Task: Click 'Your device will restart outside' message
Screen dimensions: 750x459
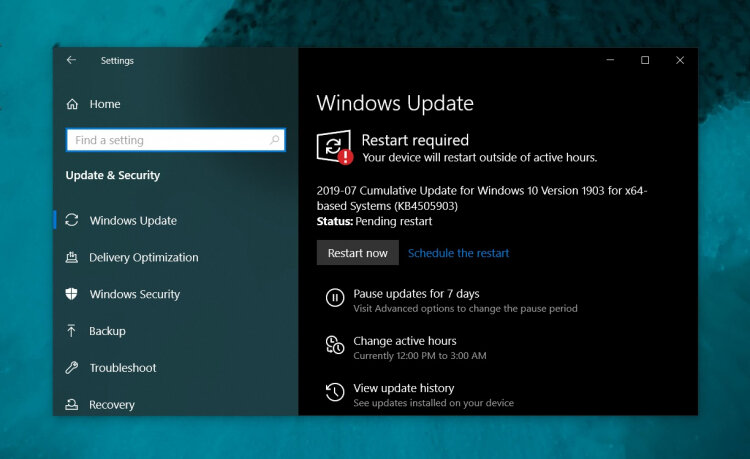Action: (480, 158)
